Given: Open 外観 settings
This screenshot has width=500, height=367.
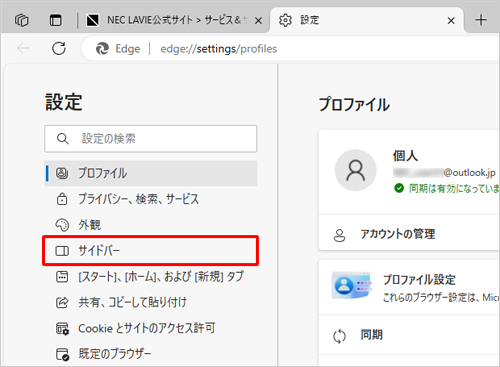Looking at the screenshot, I should pos(151,225).
